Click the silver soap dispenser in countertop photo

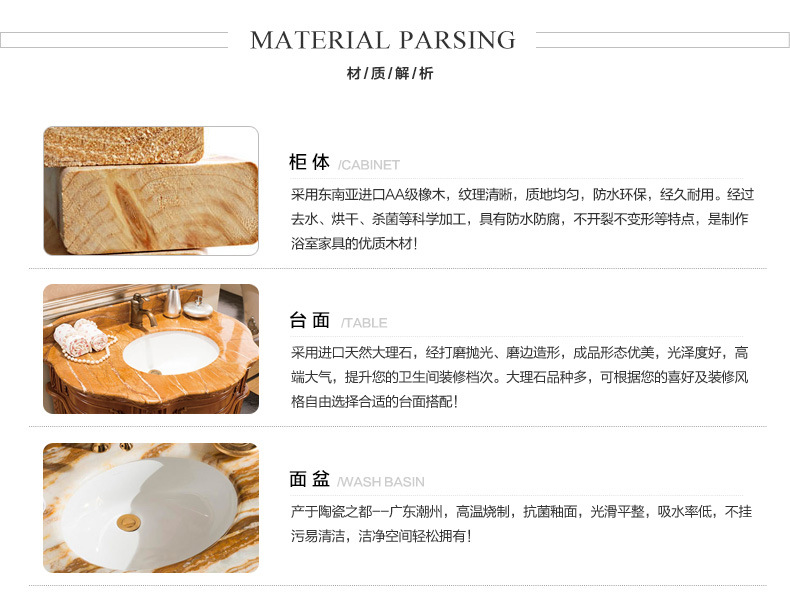pyautogui.click(x=173, y=301)
